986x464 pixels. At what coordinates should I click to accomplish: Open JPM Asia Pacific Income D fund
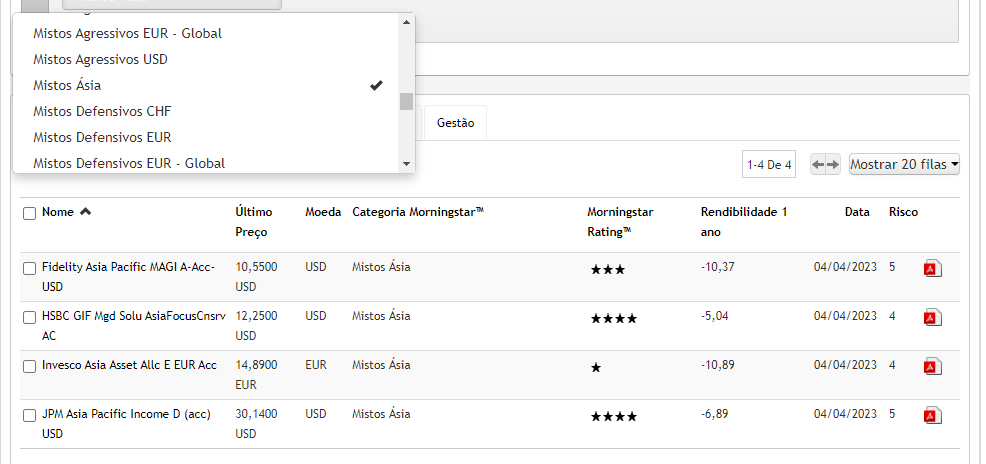point(126,424)
